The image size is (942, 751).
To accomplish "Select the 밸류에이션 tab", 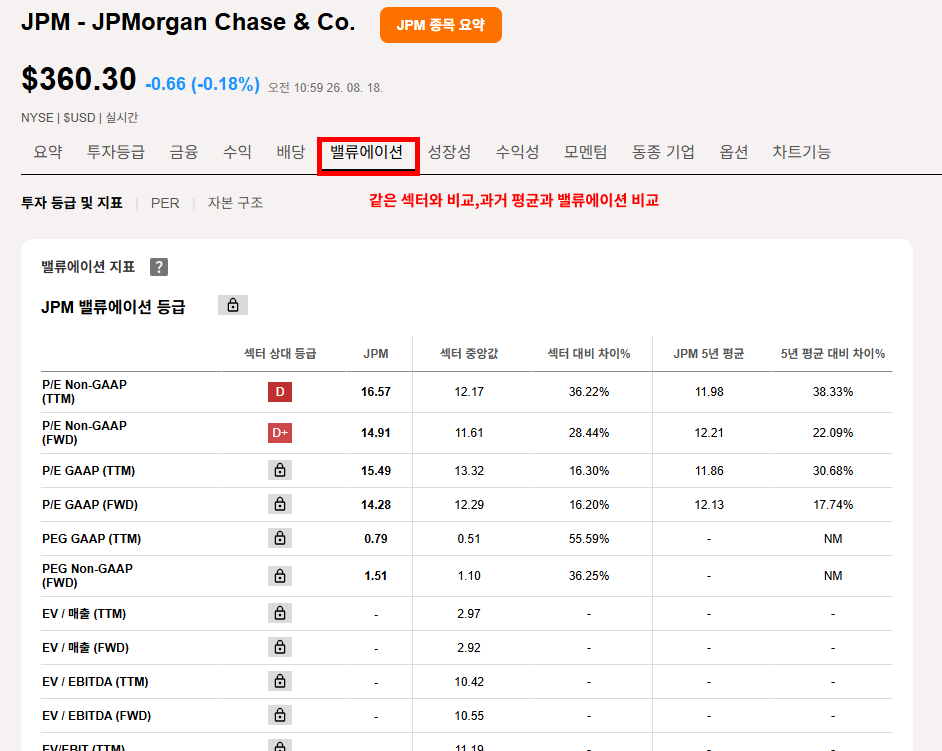I will tap(366, 152).
